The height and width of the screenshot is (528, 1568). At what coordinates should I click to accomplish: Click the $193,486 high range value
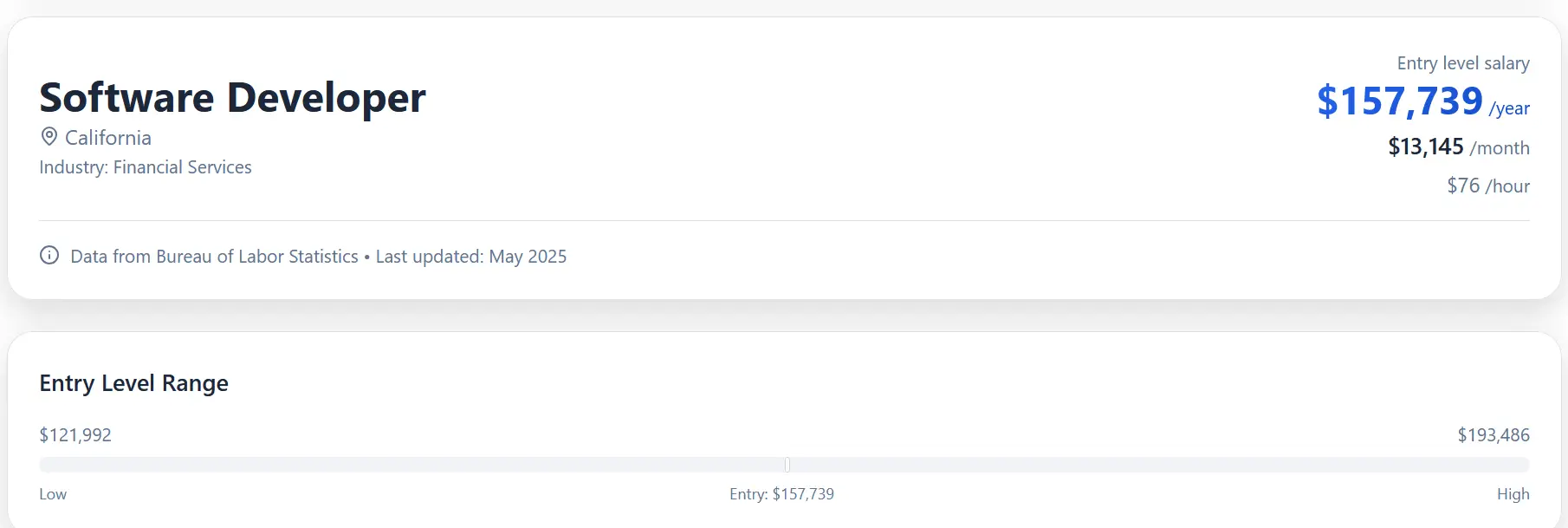[1493, 435]
